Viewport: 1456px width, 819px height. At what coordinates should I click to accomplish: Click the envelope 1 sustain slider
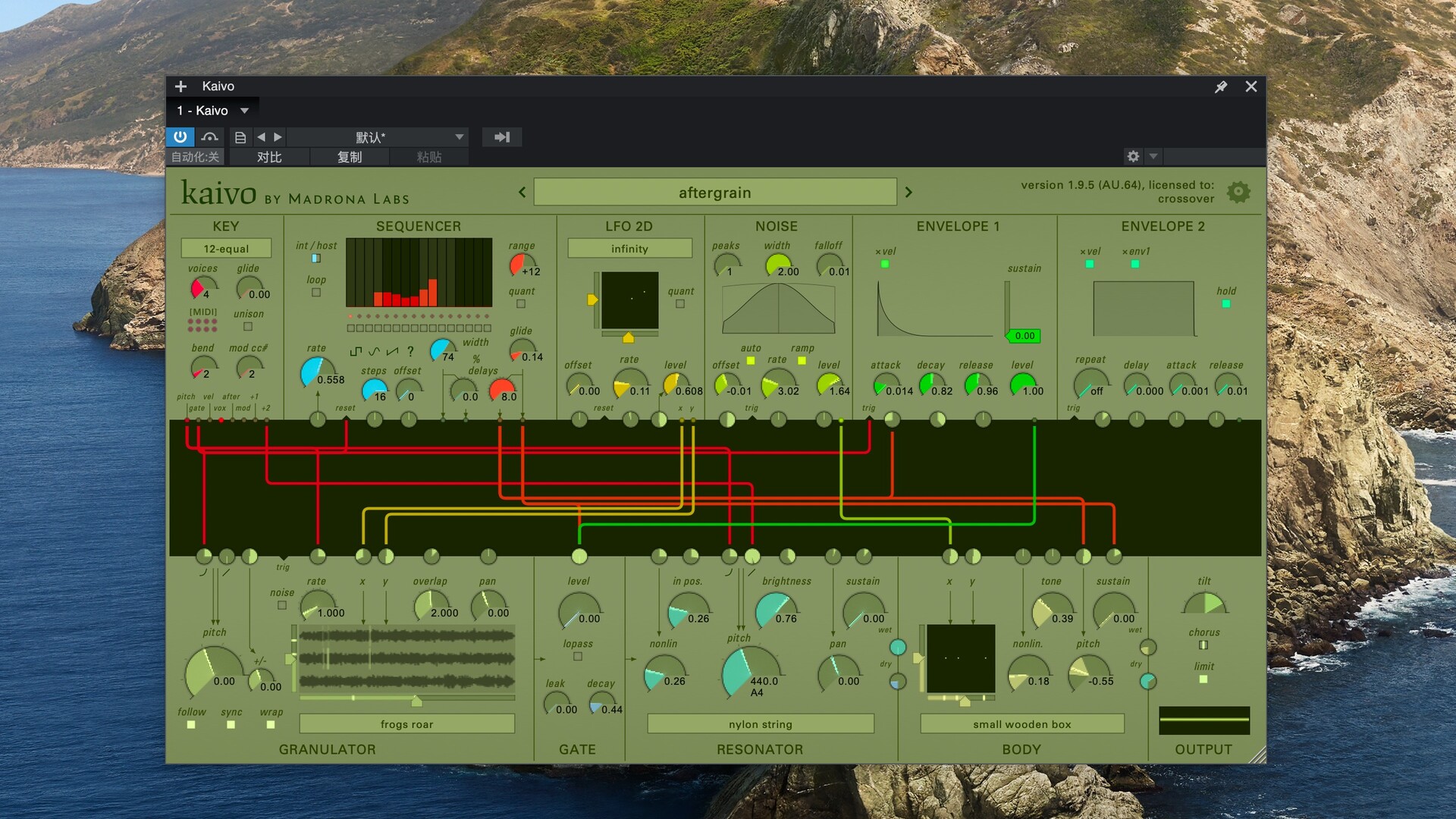[1008, 309]
